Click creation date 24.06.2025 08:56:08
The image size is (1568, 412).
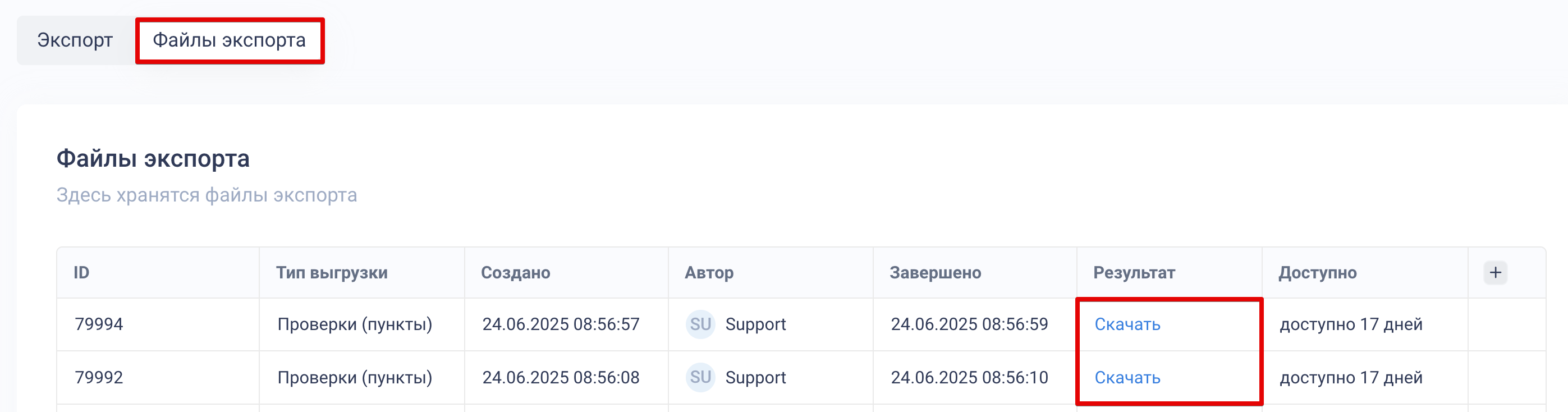(561, 377)
